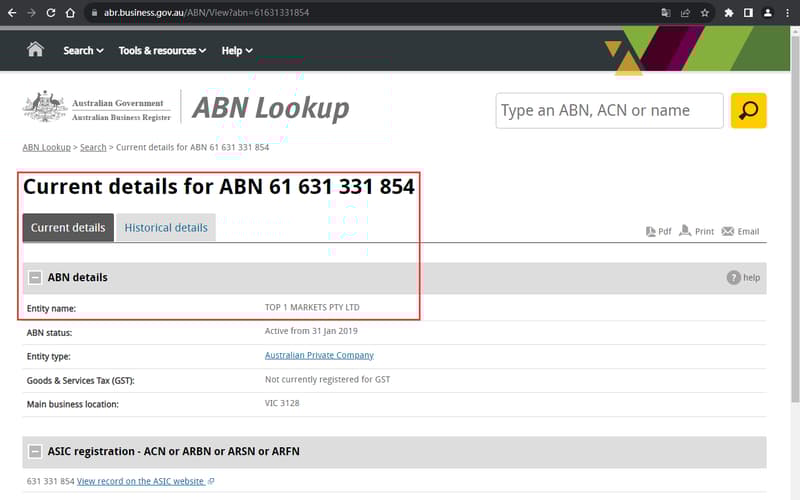The width and height of the screenshot is (800, 500).
Task: Open the browser three-dot menu
Action: [787, 13]
